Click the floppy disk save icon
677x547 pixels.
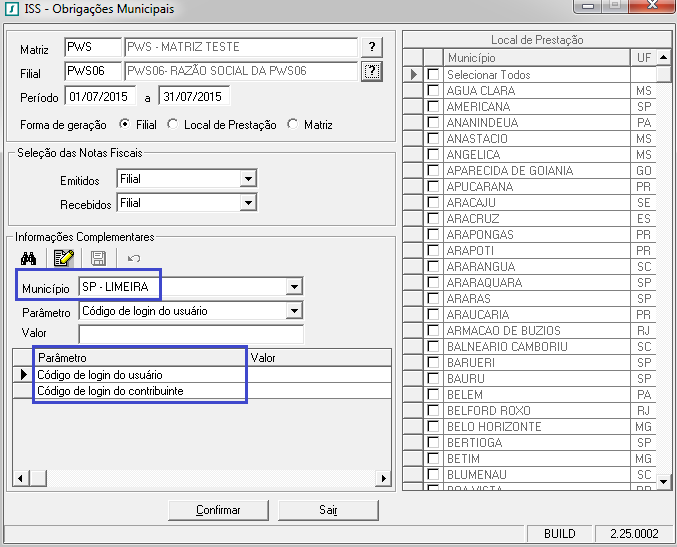pyautogui.click(x=98, y=258)
